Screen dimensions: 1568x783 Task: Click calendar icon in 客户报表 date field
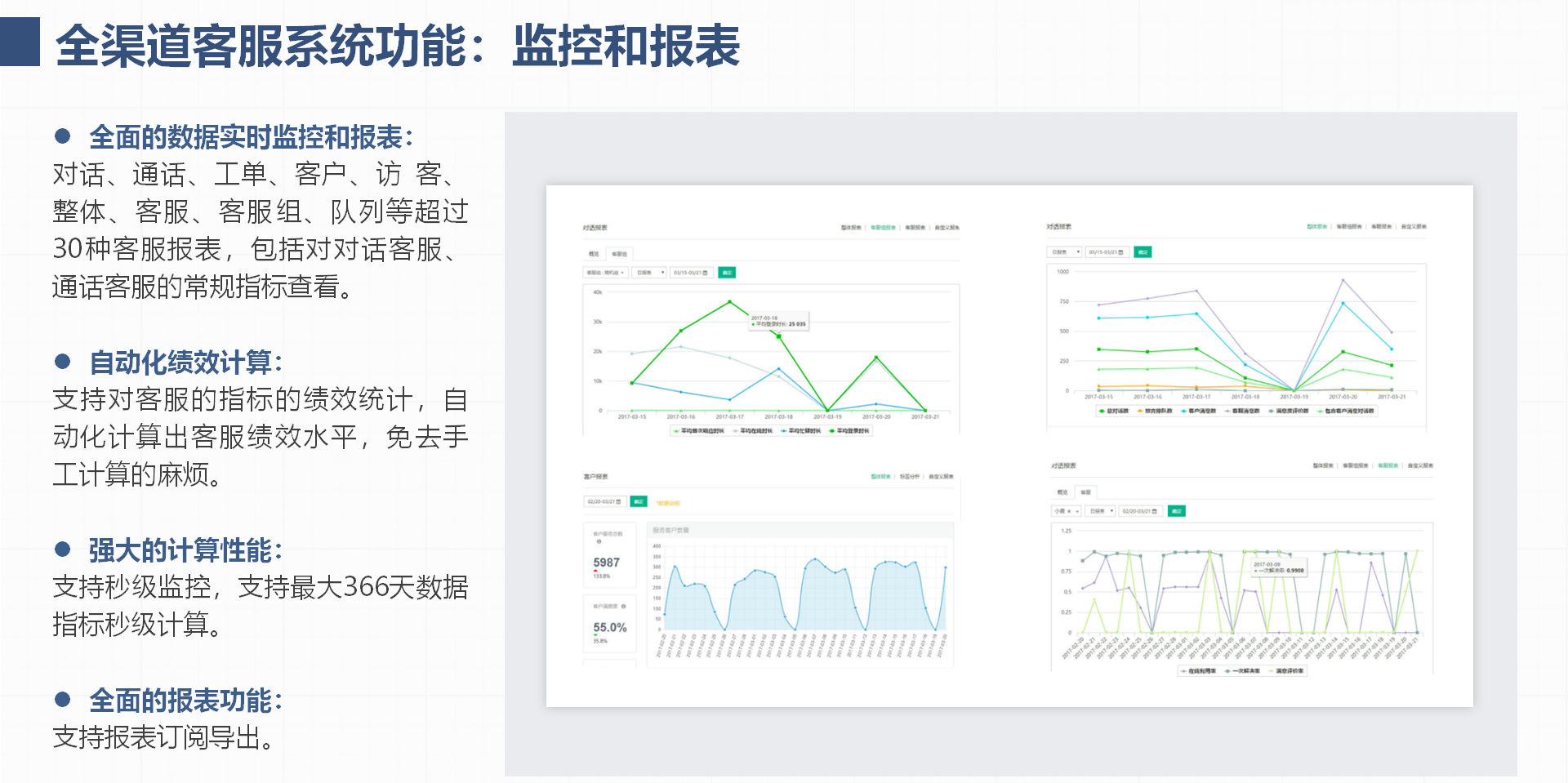(x=619, y=501)
